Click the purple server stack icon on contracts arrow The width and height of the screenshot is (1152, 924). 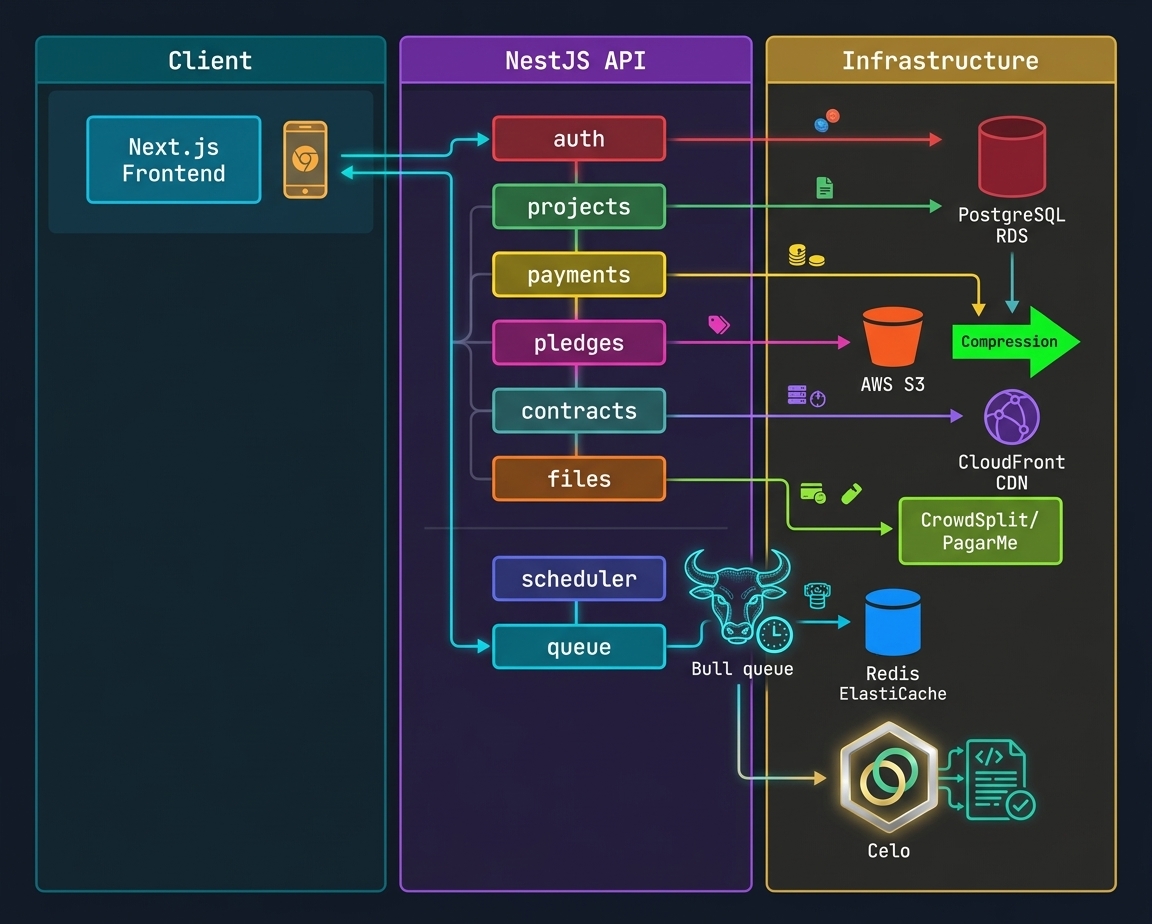click(797, 395)
